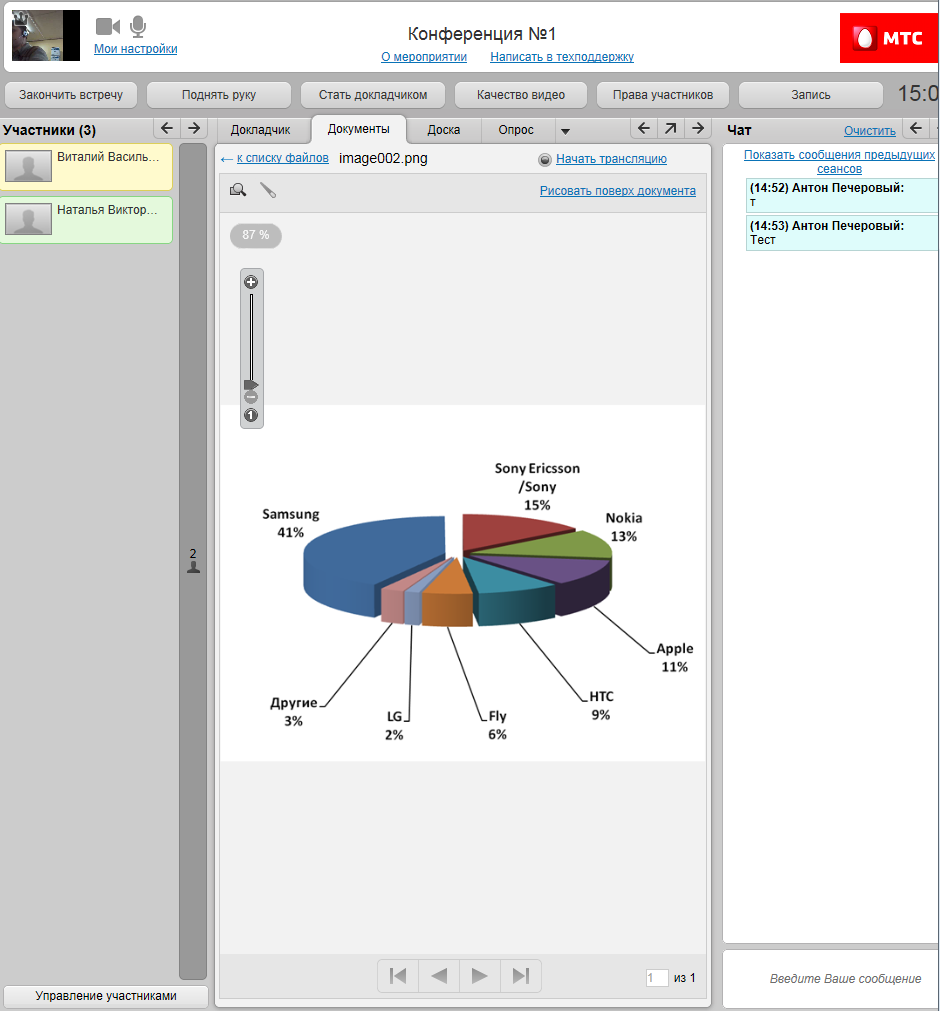This screenshot has width=940, height=1011.
Task: Click the camera icon to toggle video
Action: point(108,27)
